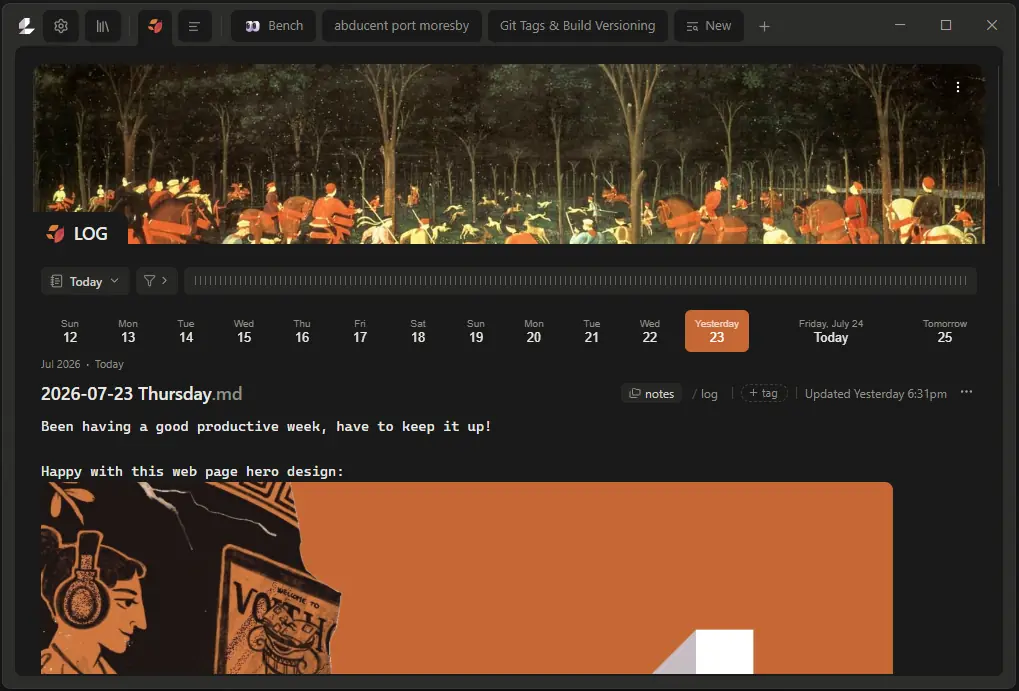The image size is (1019, 691).
Task: Go to Wed 15
Action: (x=244, y=331)
